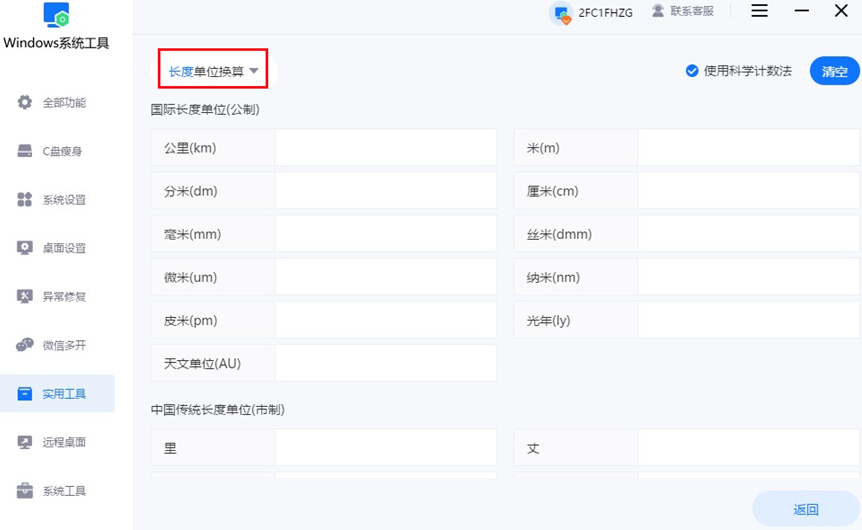
Task: Click the 清空 clear button
Action: click(x=835, y=71)
